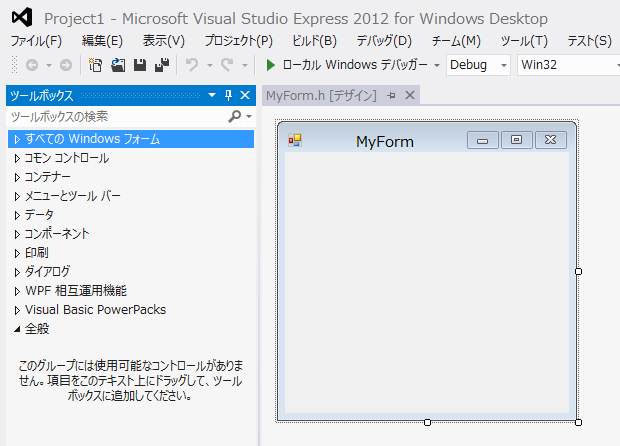Click the redo toolbar icon
The width and height of the screenshot is (620, 446).
point(227,65)
